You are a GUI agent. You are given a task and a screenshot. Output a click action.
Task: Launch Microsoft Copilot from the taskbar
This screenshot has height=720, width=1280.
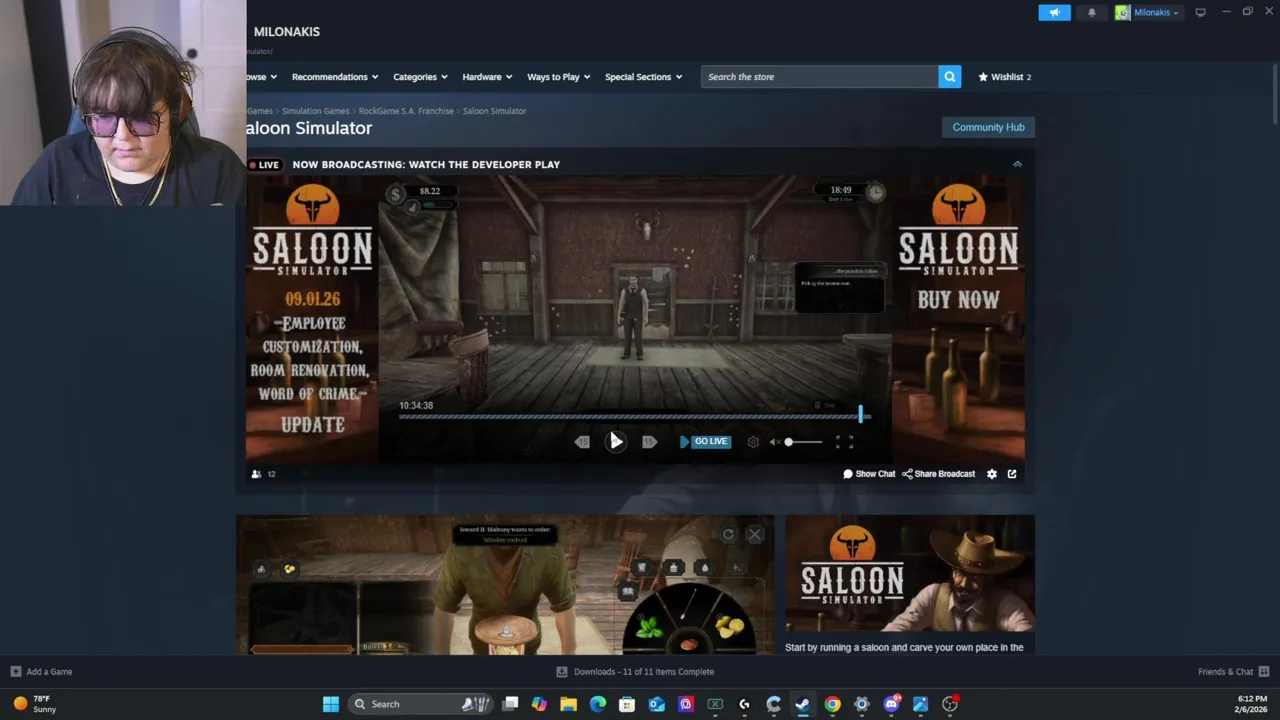[x=539, y=704]
